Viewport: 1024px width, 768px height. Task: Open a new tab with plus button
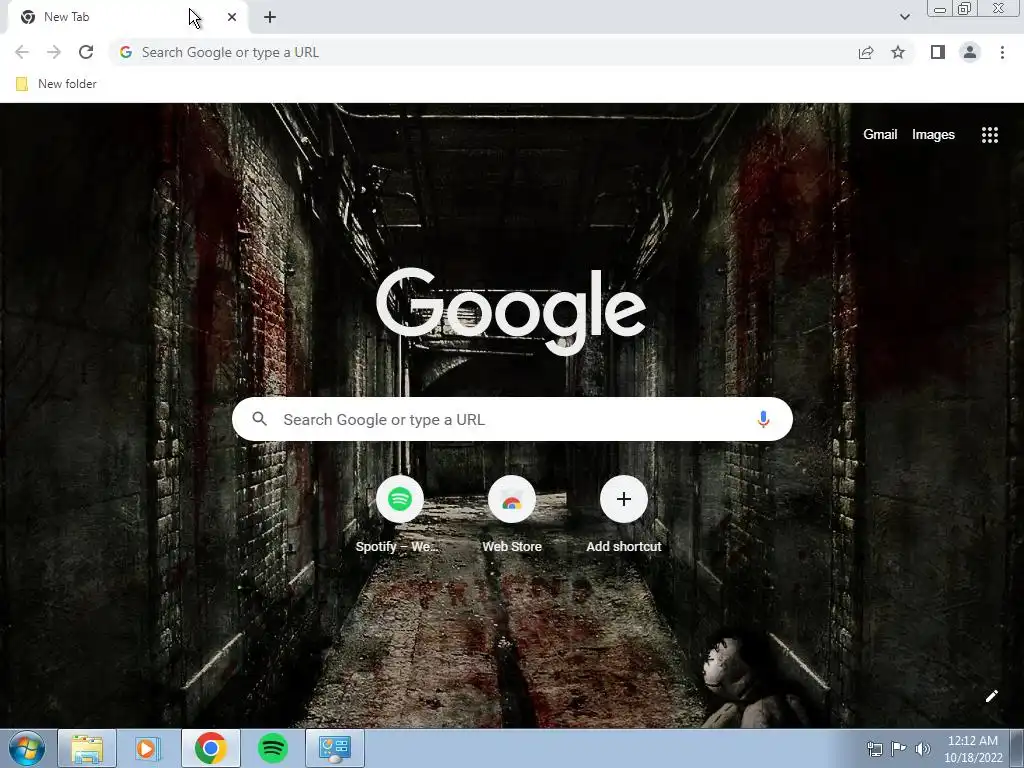tap(270, 17)
